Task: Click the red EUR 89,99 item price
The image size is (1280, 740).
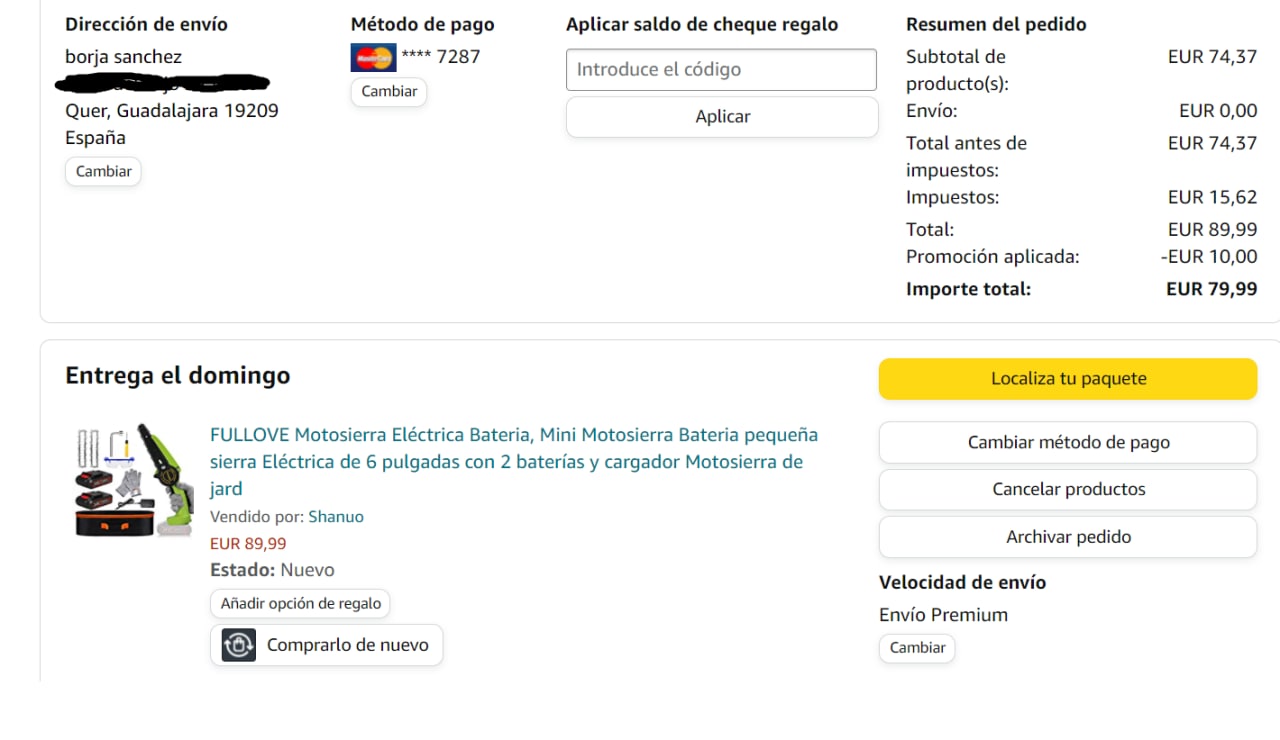Action: point(248,544)
